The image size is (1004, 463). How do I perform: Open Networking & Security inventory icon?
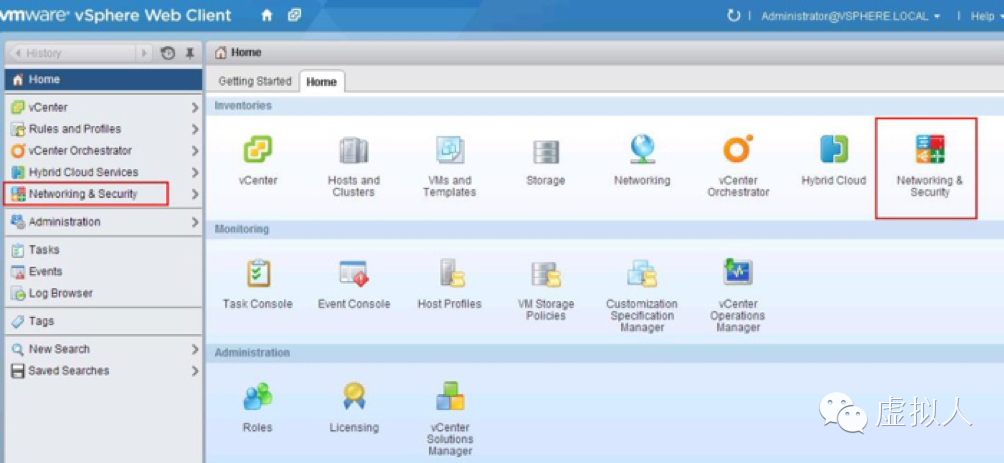tap(930, 150)
